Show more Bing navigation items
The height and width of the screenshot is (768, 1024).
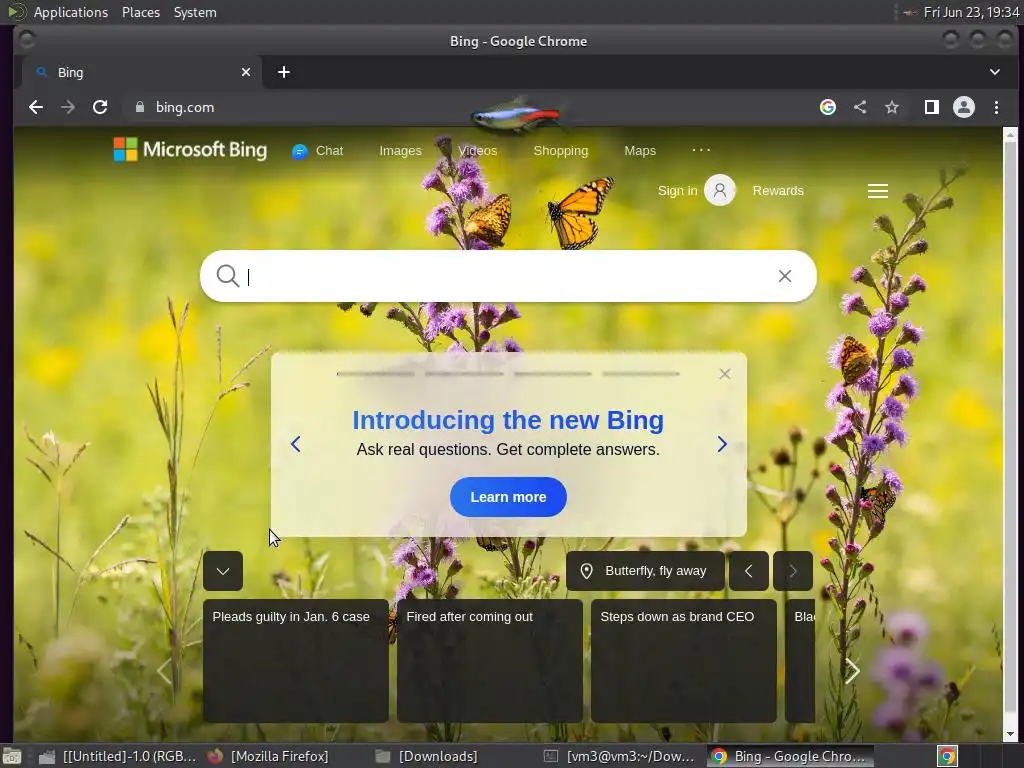pyautogui.click(x=701, y=150)
